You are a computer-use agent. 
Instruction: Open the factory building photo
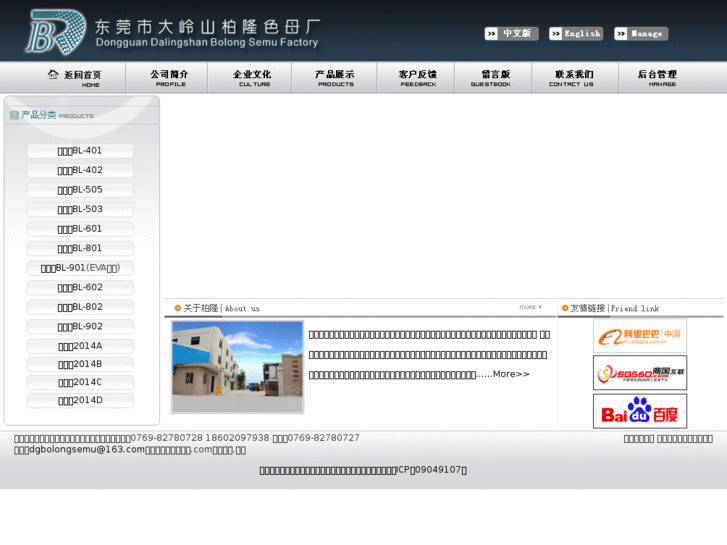click(237, 366)
